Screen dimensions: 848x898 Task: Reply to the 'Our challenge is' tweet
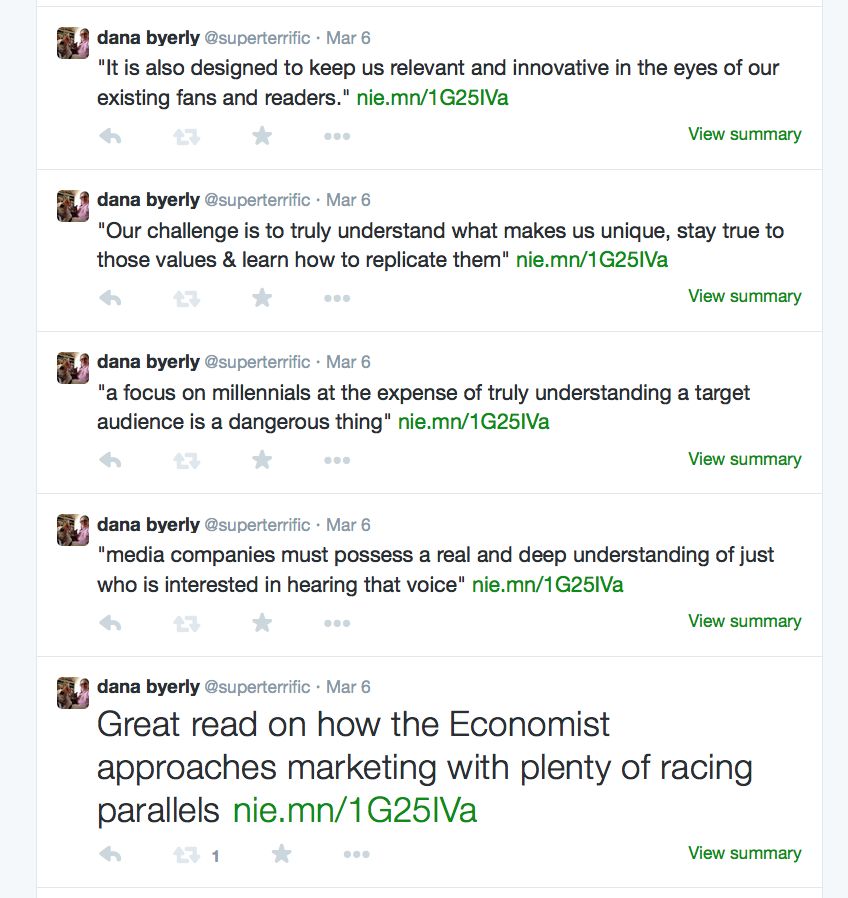pyautogui.click(x=111, y=298)
